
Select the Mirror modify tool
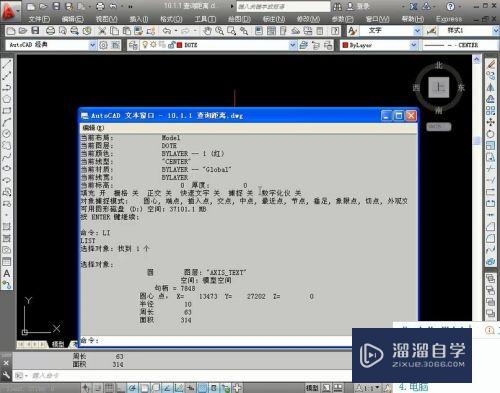(x=491, y=87)
